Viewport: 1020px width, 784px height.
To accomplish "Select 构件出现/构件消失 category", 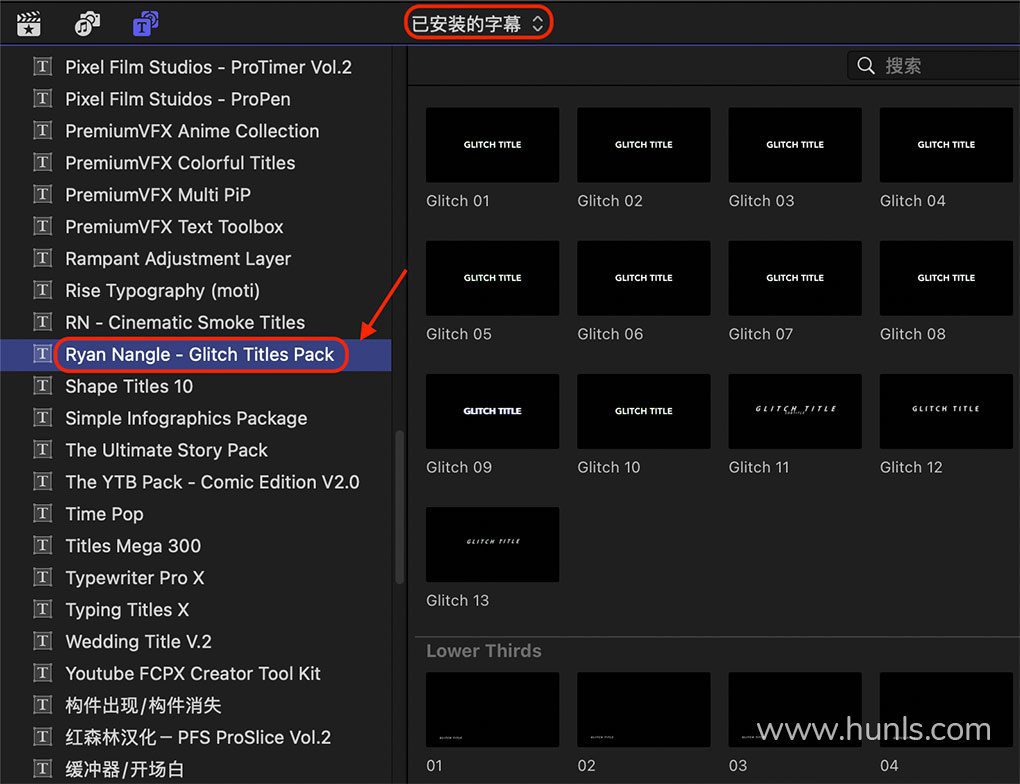I will 143,705.
